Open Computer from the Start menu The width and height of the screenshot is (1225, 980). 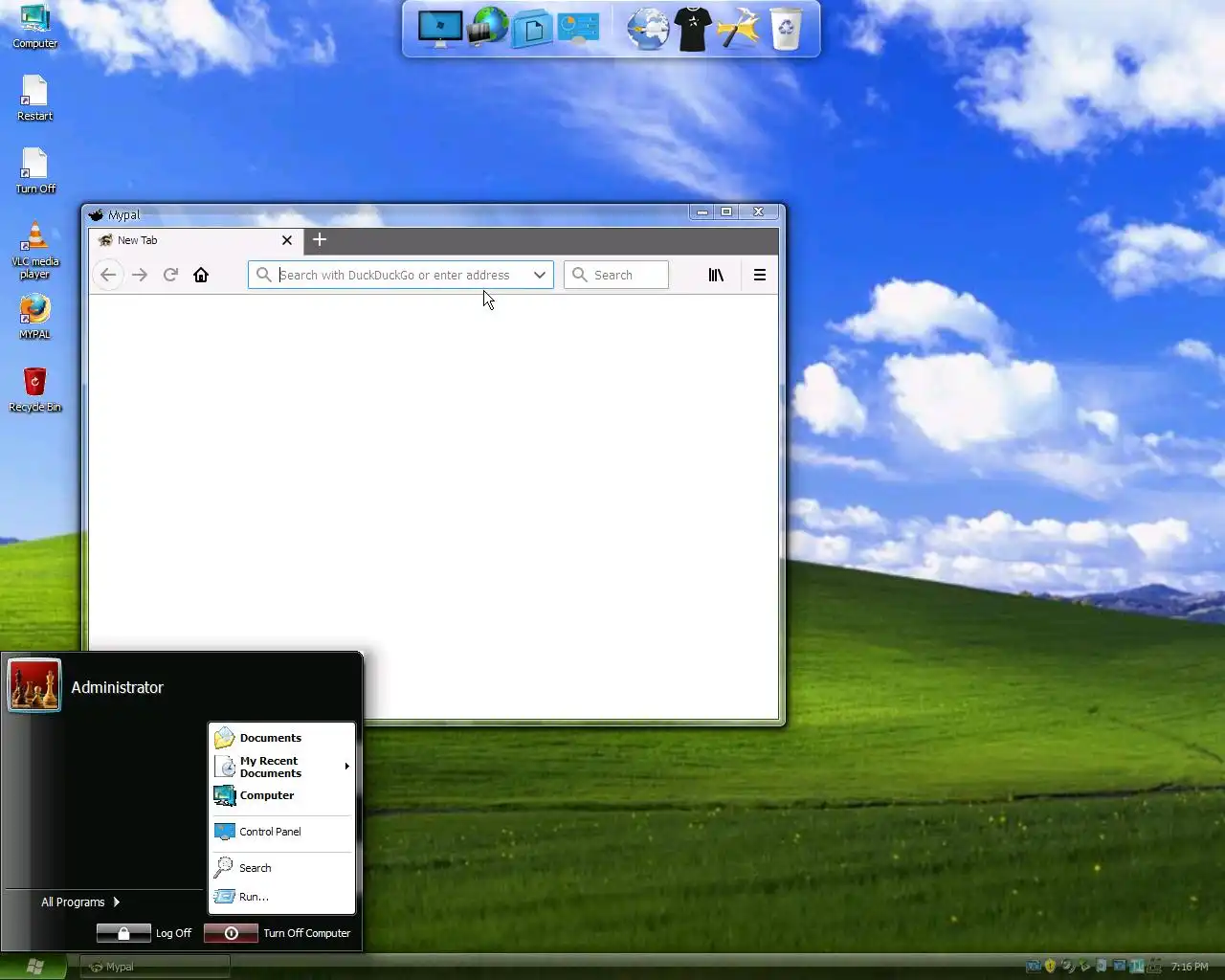point(282,795)
